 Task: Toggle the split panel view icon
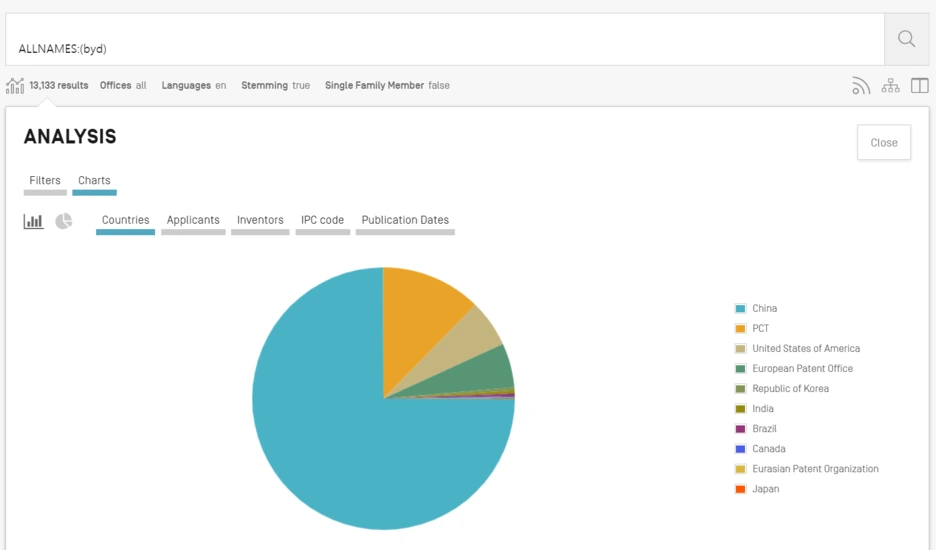919,86
